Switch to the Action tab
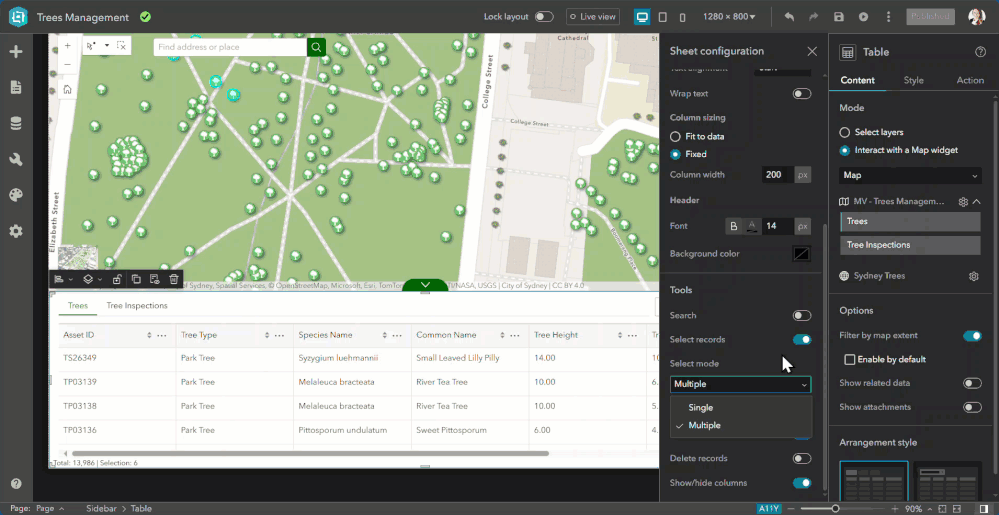This screenshot has width=999, height=515. 970,80
